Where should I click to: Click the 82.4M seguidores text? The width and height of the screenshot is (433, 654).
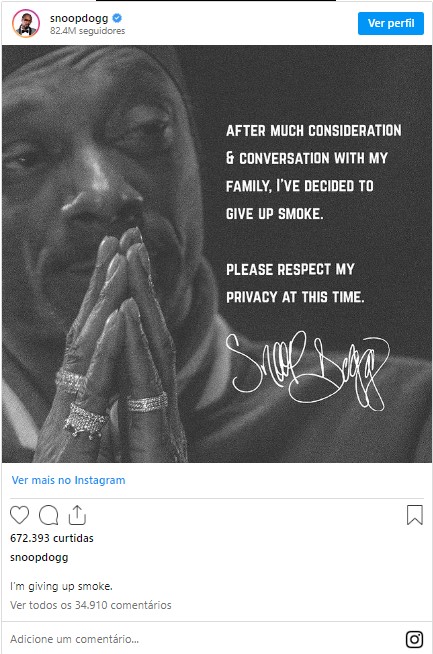[x=88, y=31]
